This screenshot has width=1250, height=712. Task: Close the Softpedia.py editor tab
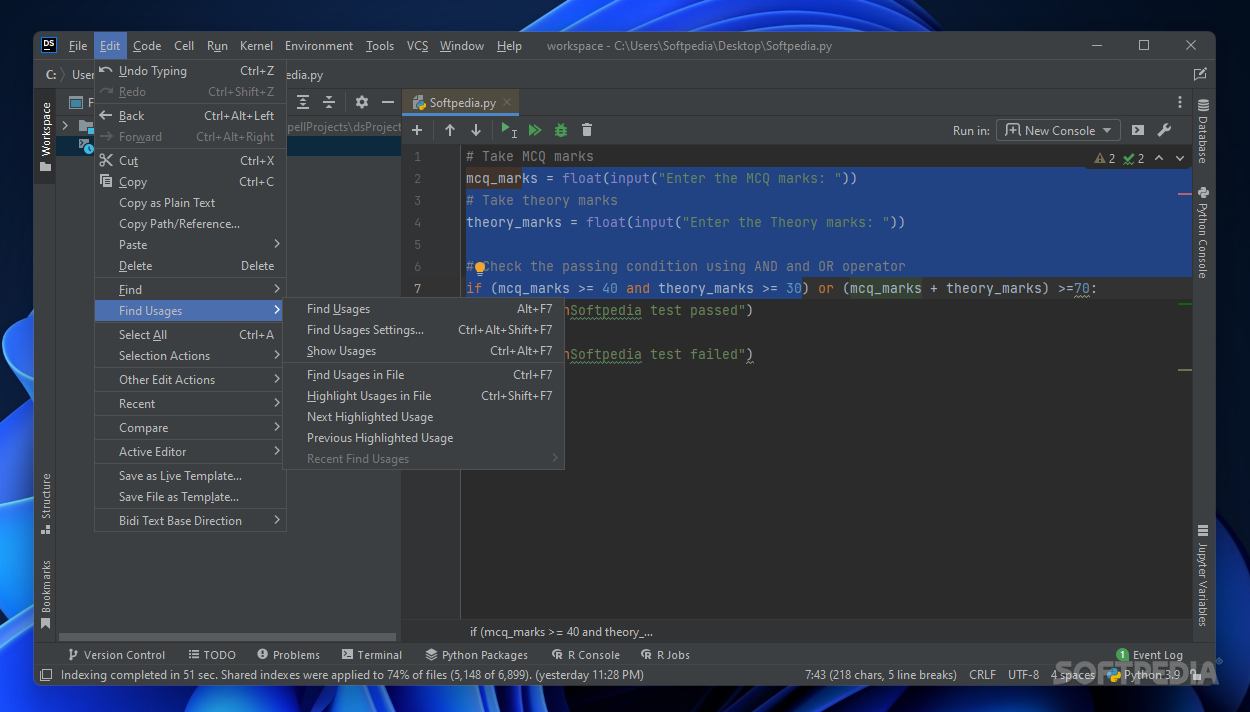pyautogui.click(x=508, y=102)
